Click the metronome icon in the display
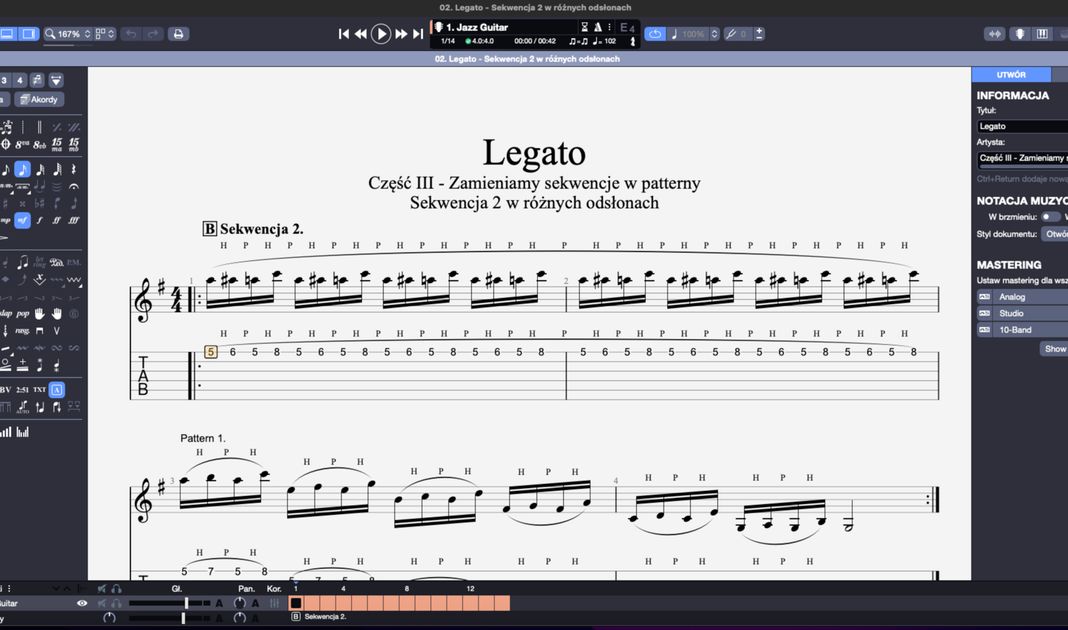The width and height of the screenshot is (1068, 630). [x=598, y=27]
